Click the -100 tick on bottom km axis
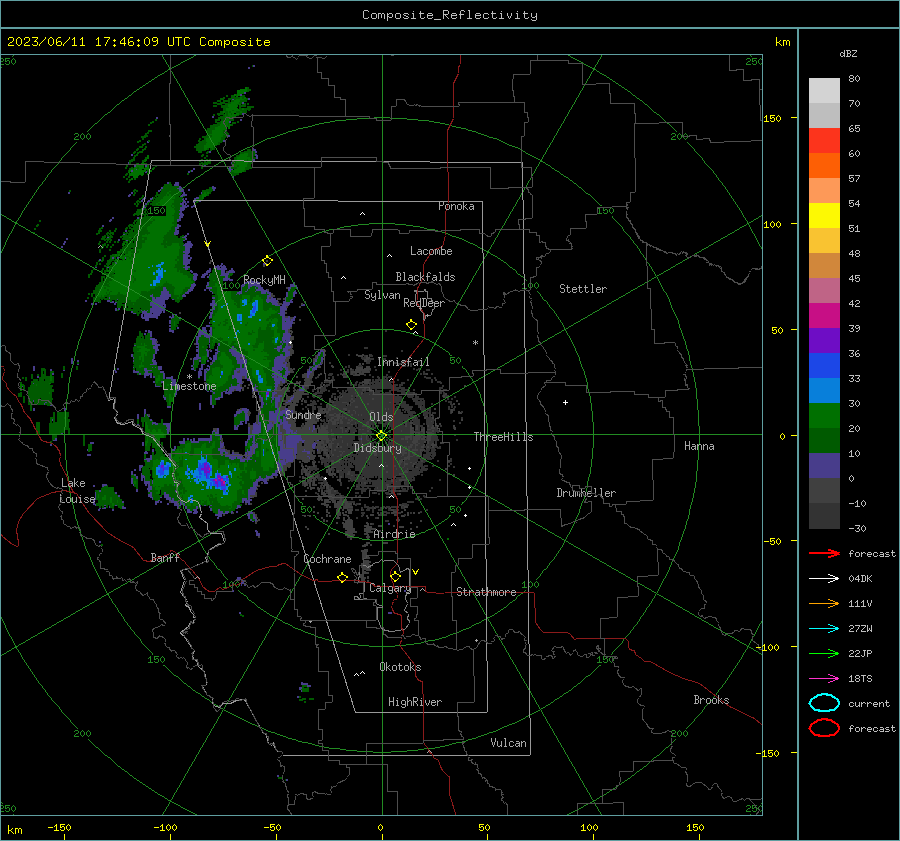Image resolution: width=900 pixels, height=841 pixels. coord(165,828)
